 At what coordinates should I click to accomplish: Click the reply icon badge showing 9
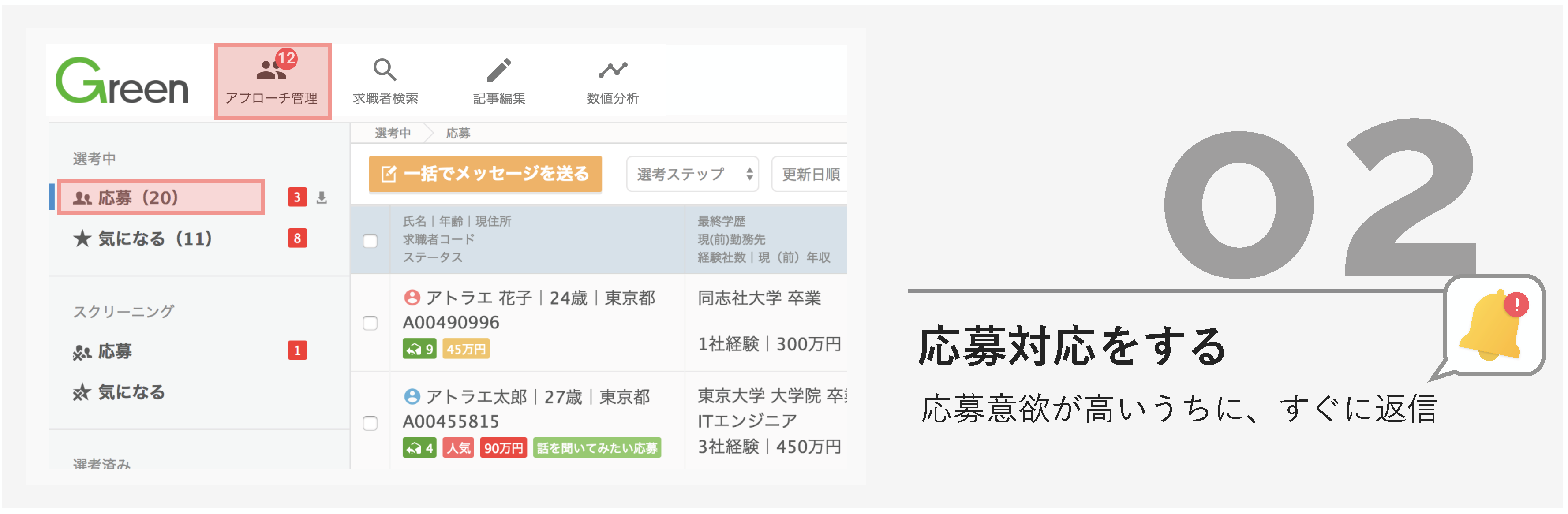419,349
